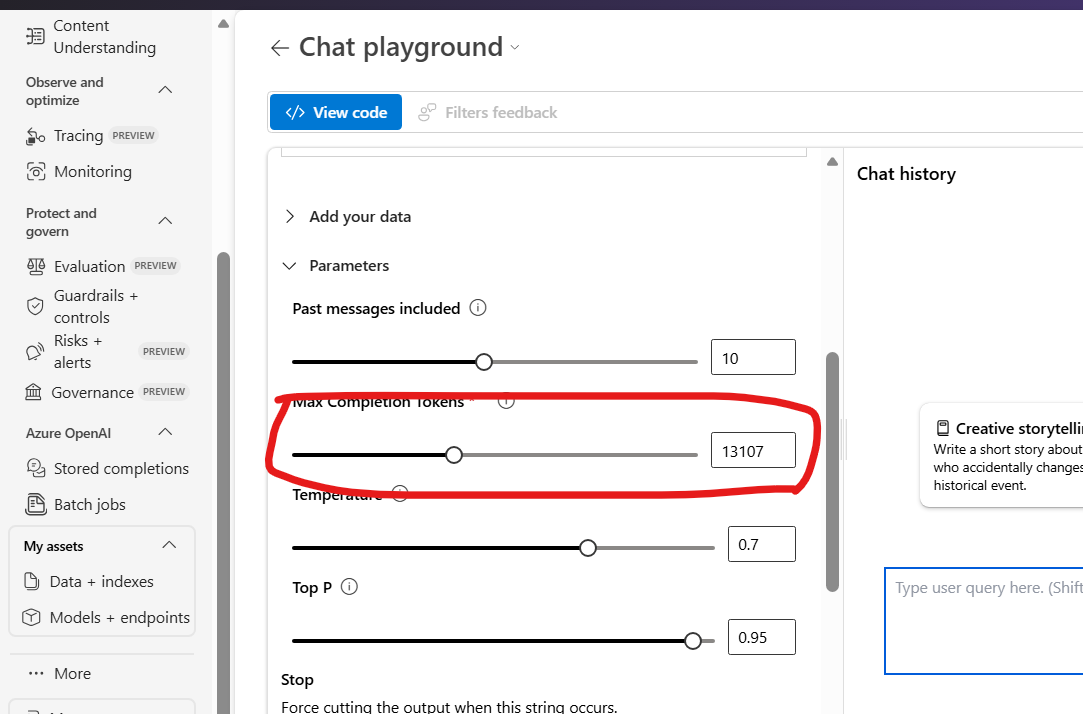This screenshot has width=1083, height=714.
Task: Click the View code button
Action: click(336, 112)
